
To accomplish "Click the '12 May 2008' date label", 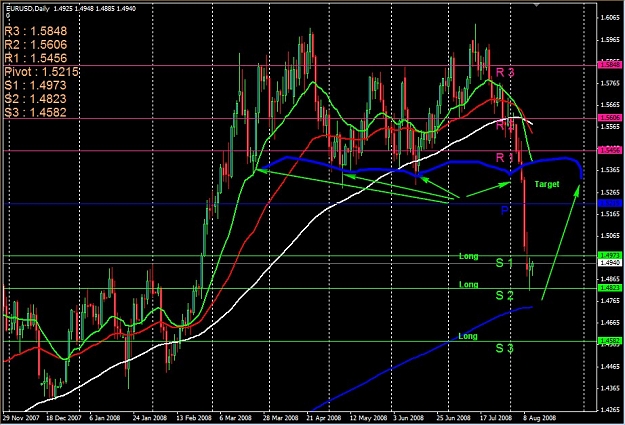I will click(x=369, y=418).
